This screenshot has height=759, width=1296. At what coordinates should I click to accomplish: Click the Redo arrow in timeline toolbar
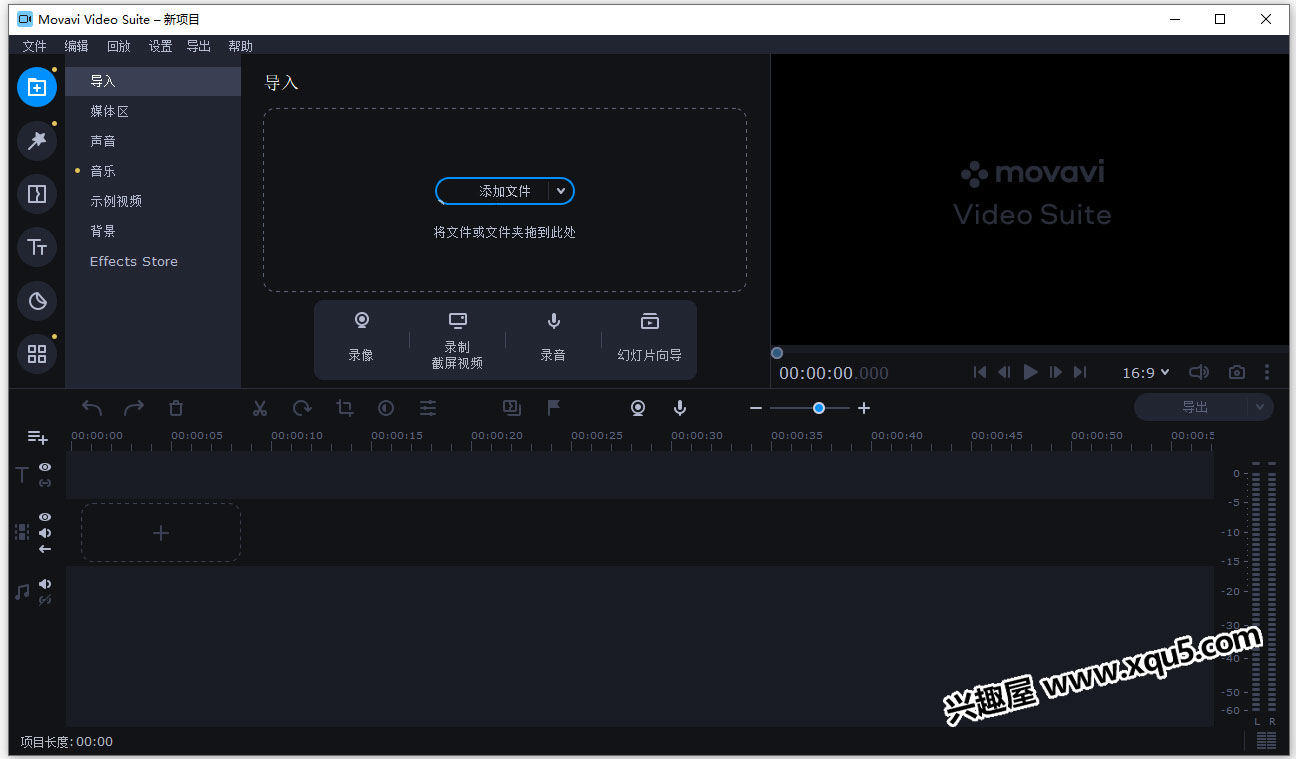click(x=134, y=408)
